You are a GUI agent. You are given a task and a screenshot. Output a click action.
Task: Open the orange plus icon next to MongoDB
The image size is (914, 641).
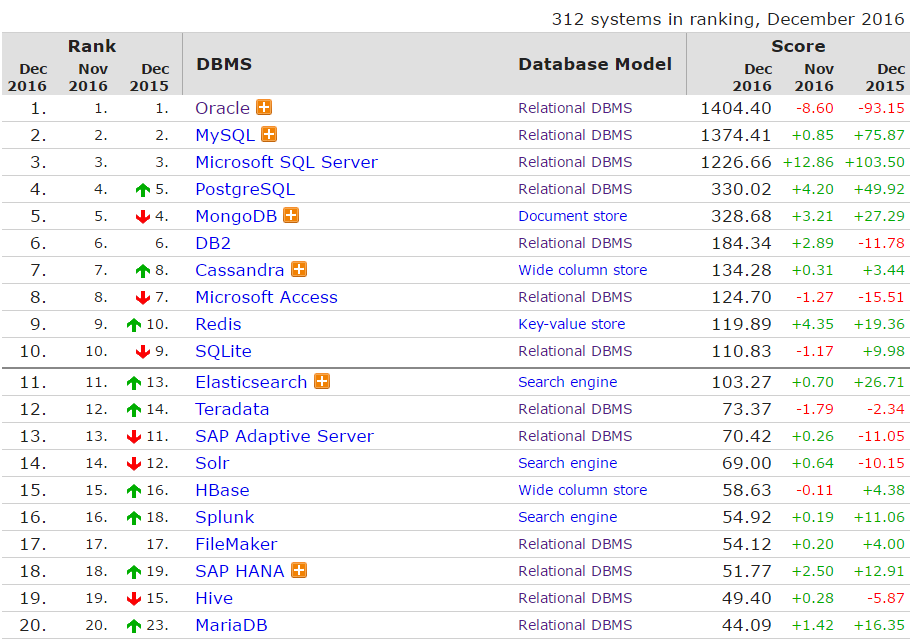point(291,215)
